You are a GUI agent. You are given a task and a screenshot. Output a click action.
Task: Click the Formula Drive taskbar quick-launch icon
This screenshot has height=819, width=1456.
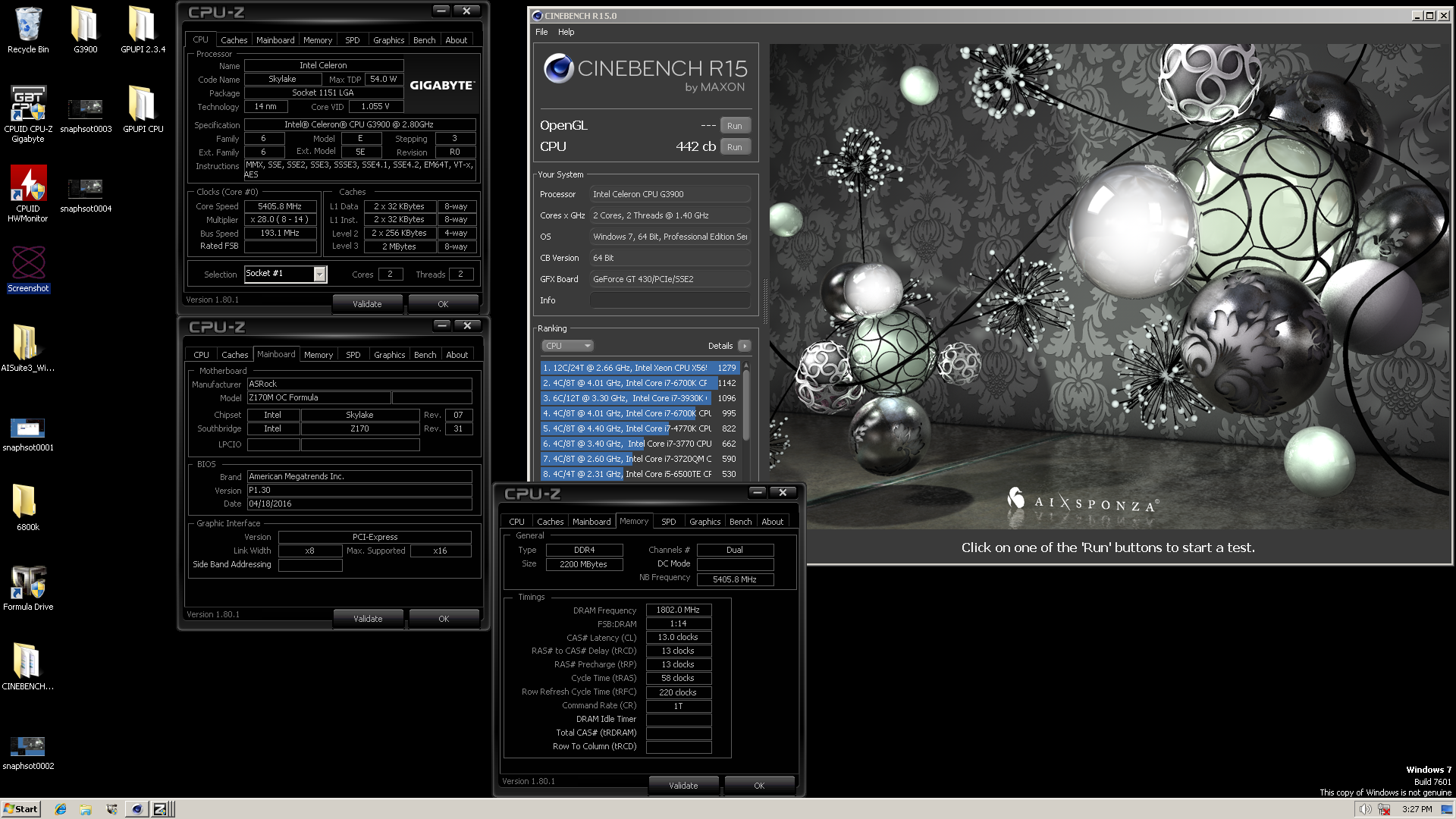(x=111, y=809)
